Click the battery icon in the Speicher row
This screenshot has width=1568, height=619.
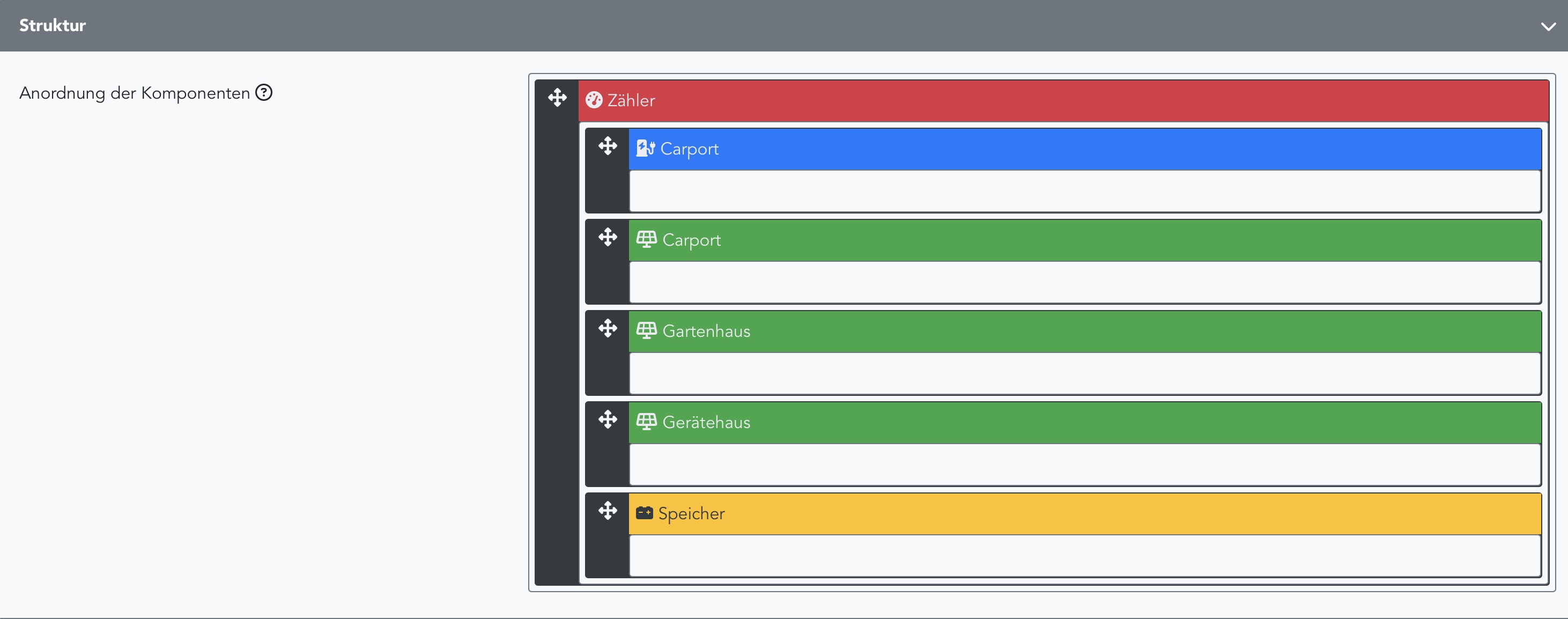pos(644,513)
